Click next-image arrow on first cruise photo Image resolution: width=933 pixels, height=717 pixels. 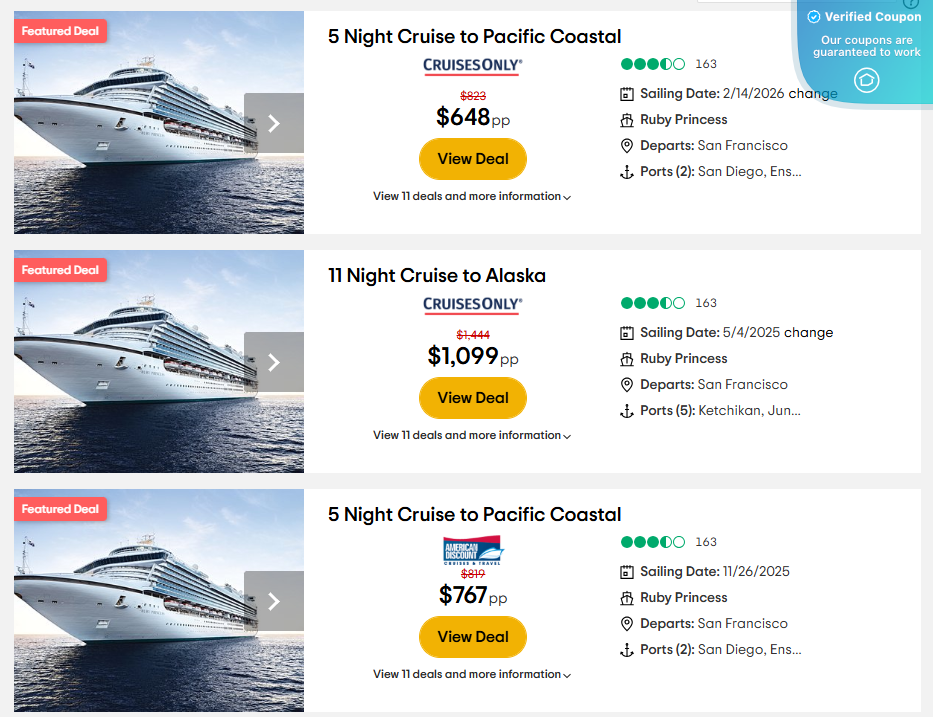(x=274, y=123)
